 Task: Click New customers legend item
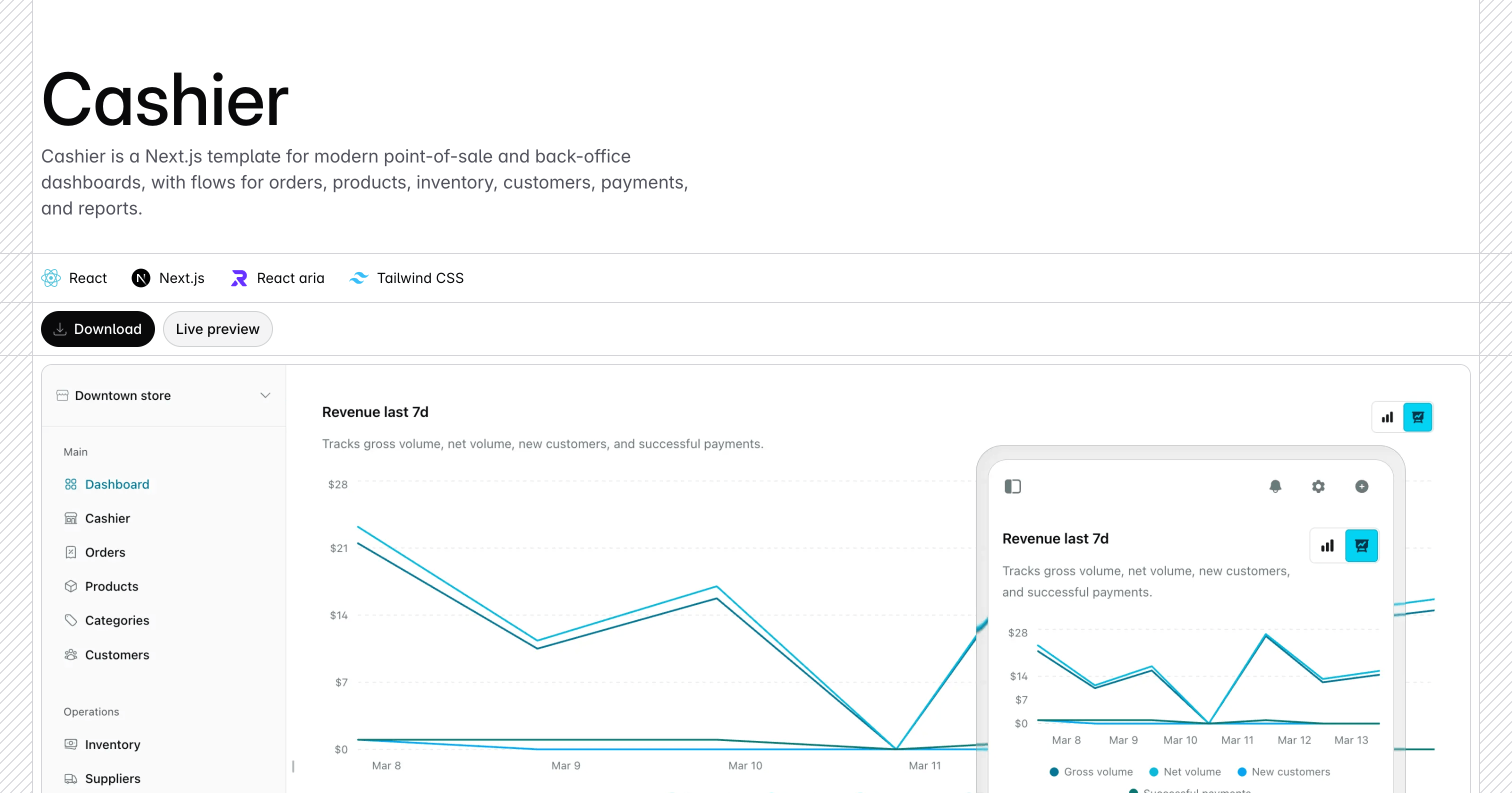coord(1283,772)
